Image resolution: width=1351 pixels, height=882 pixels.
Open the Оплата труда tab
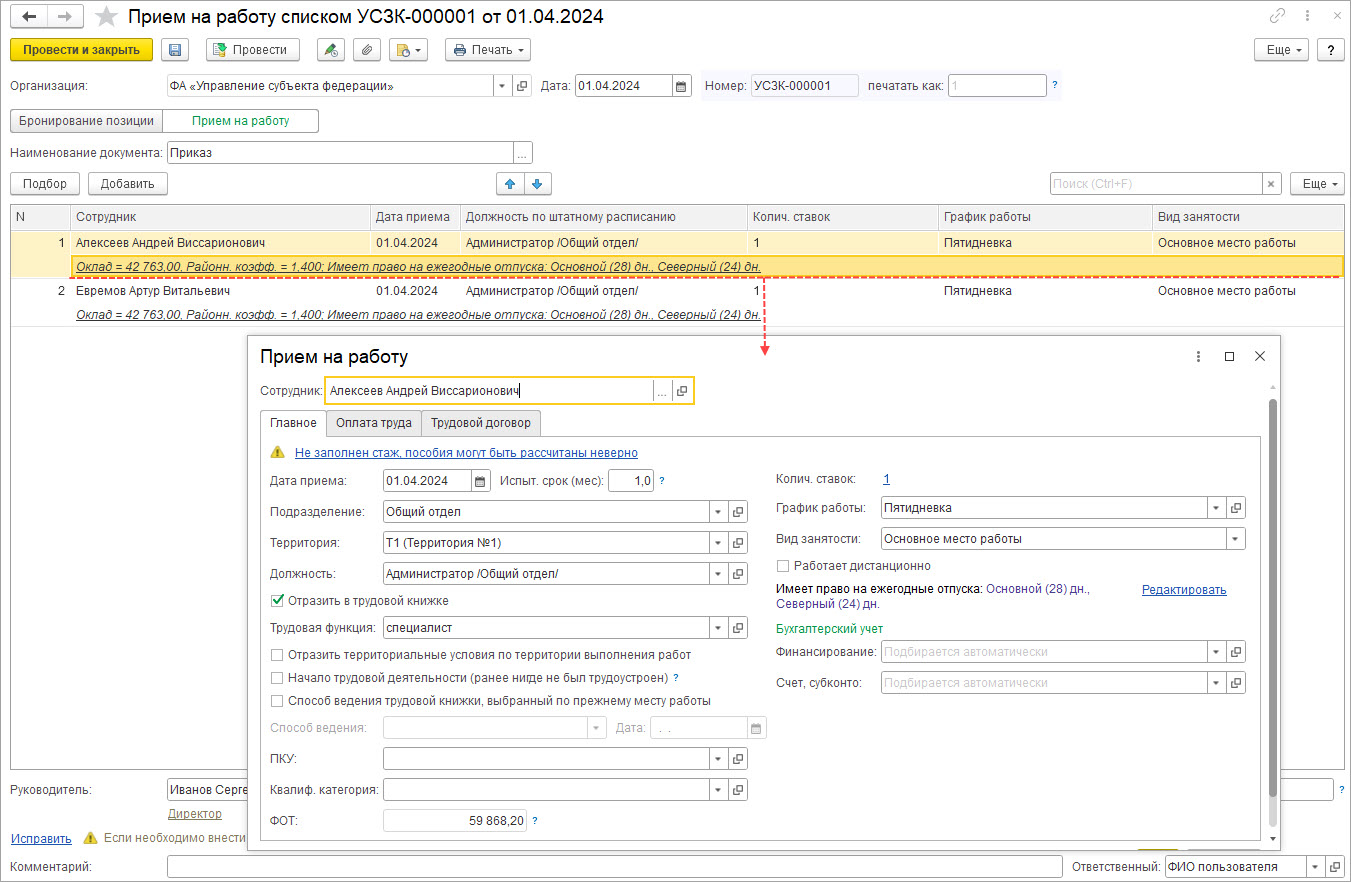(x=374, y=423)
